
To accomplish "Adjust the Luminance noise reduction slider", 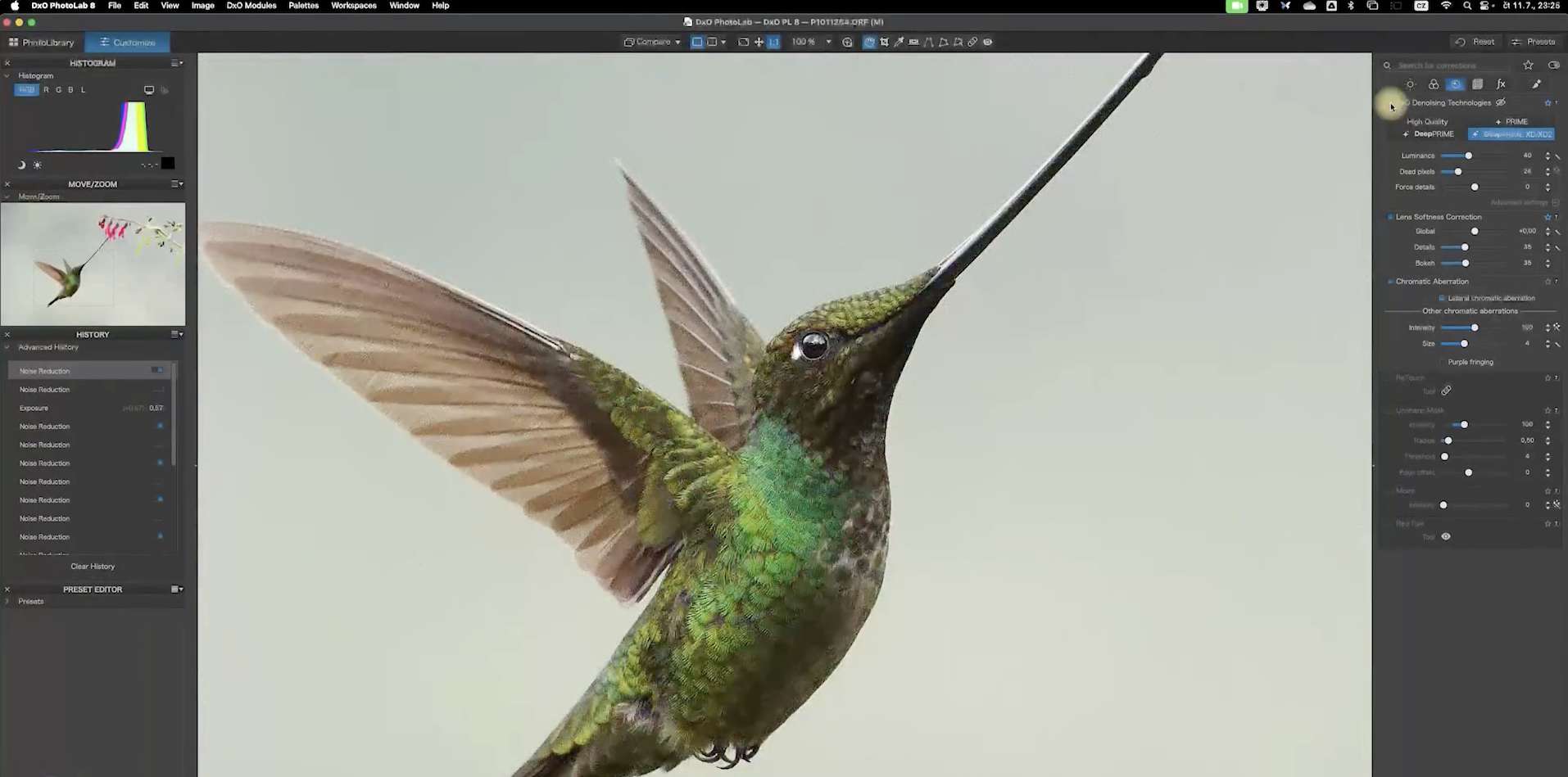I will (x=1469, y=156).
